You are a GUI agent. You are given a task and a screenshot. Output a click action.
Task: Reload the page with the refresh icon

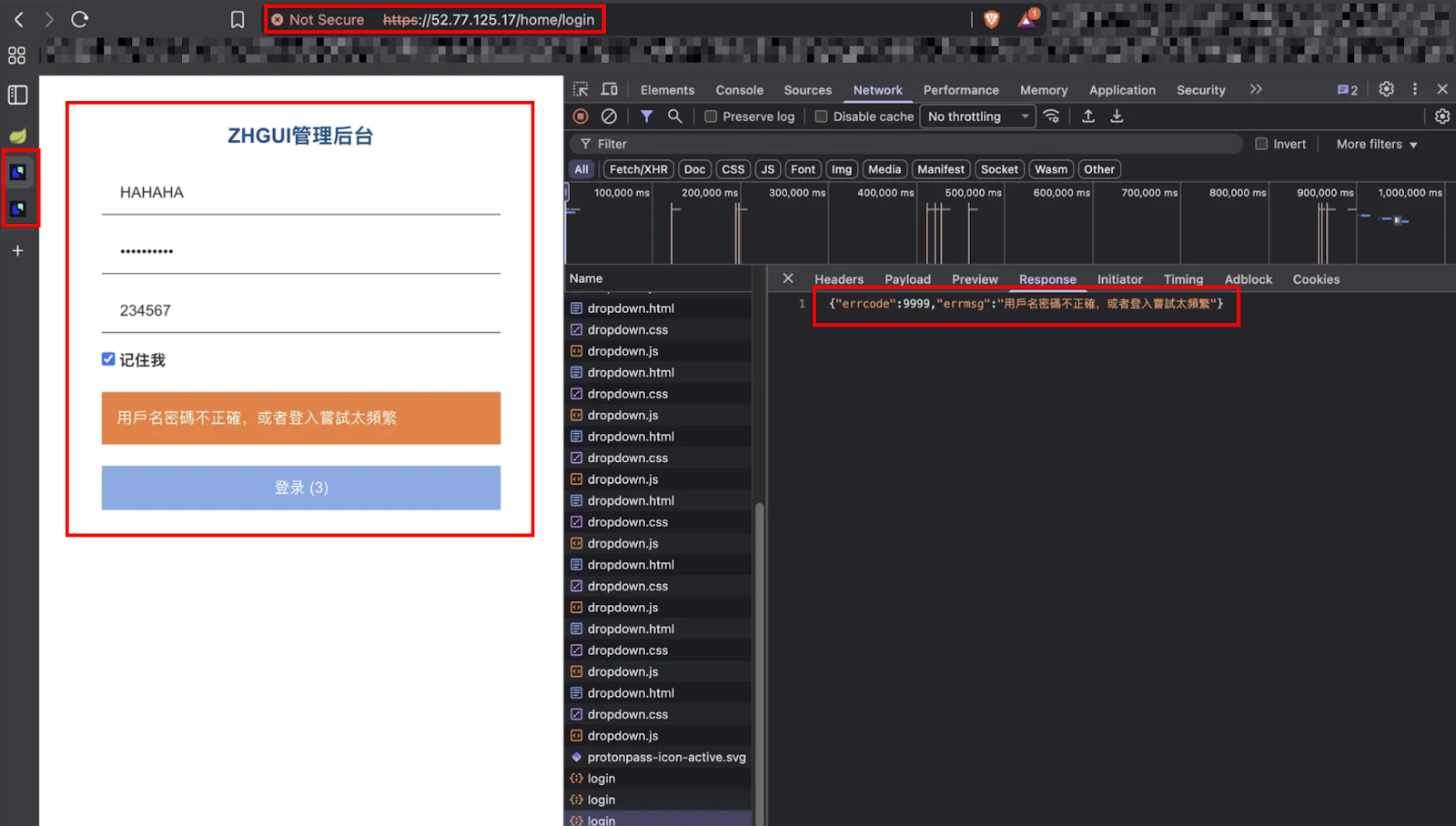click(80, 19)
